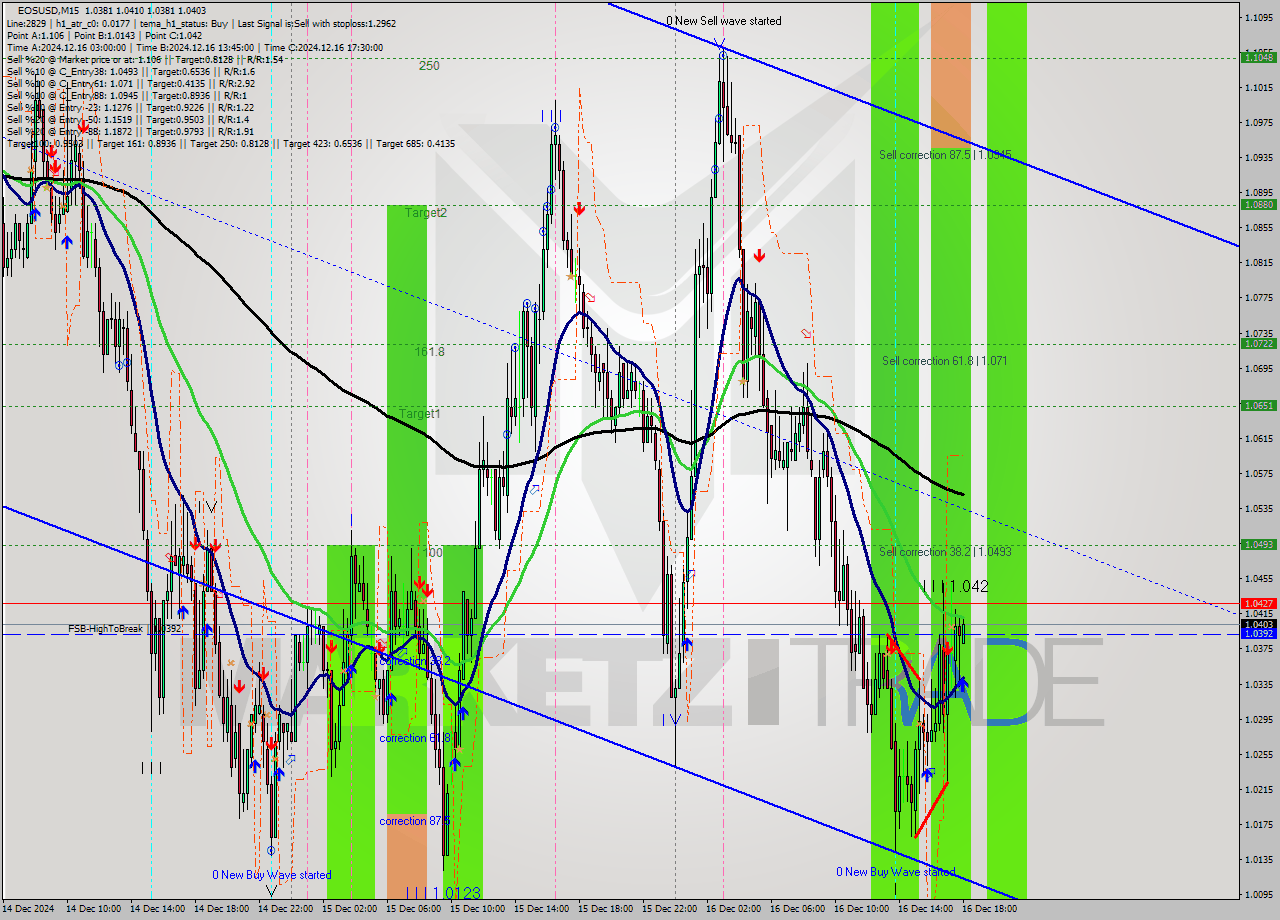Click the '250' Fibonacci level label
The image size is (1280, 920).
point(429,66)
